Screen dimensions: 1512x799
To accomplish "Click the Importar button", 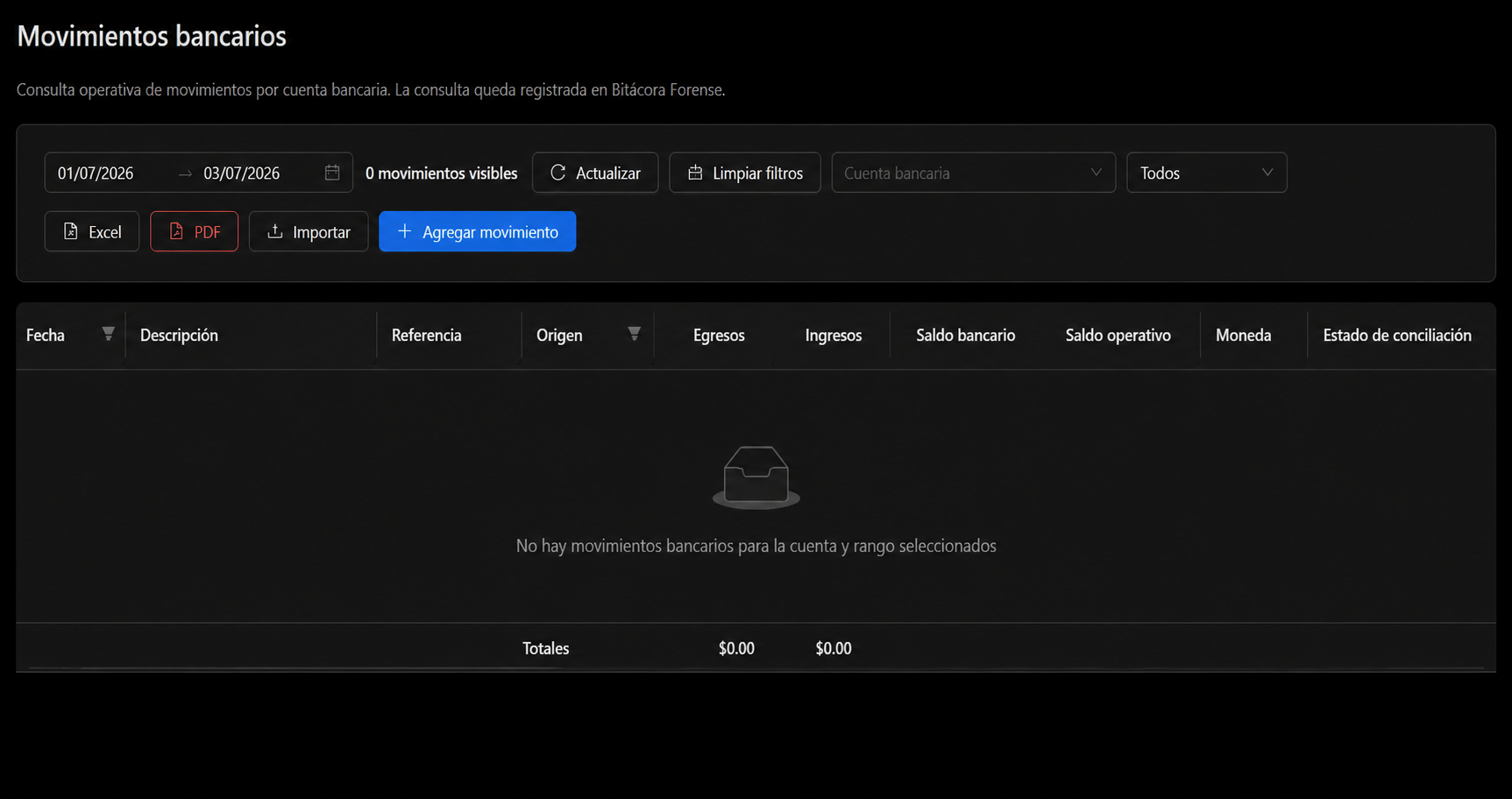I will click(309, 231).
